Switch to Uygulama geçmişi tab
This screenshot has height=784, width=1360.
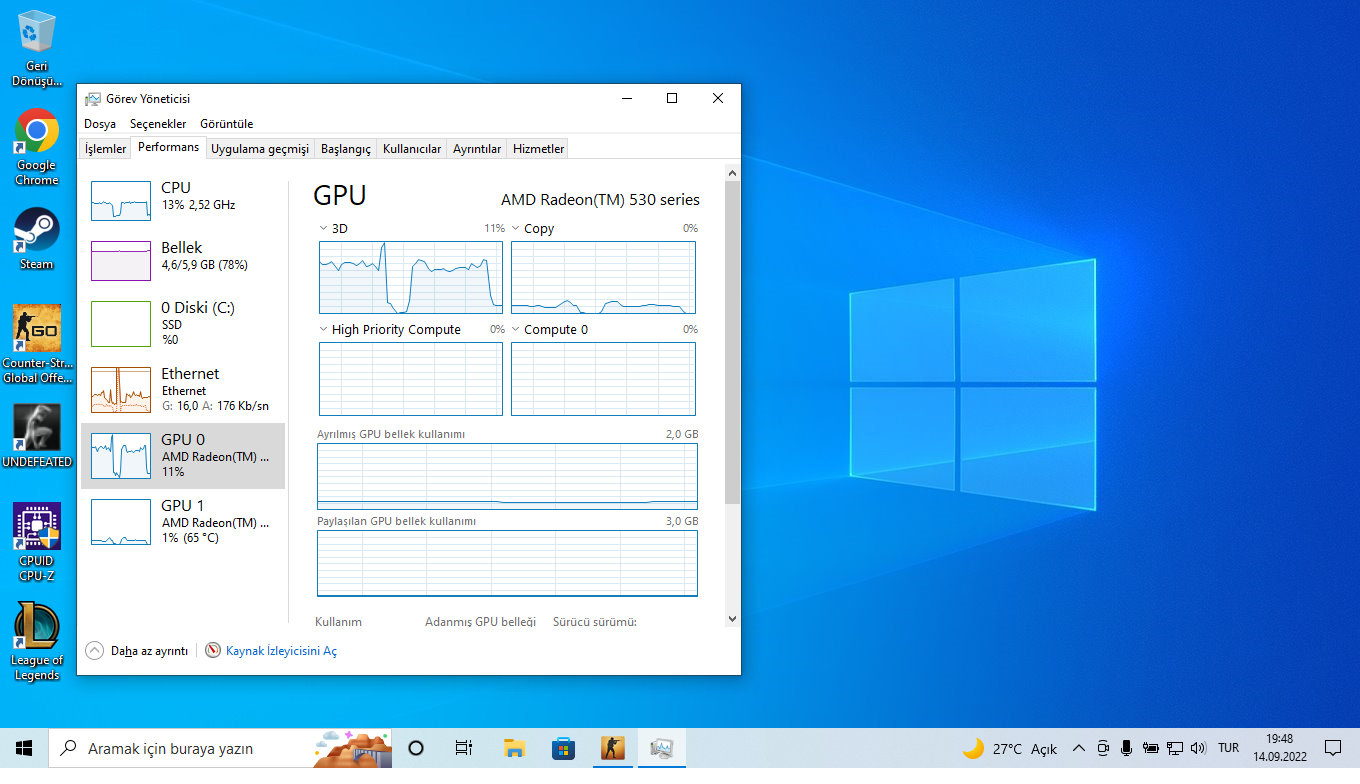coord(260,149)
